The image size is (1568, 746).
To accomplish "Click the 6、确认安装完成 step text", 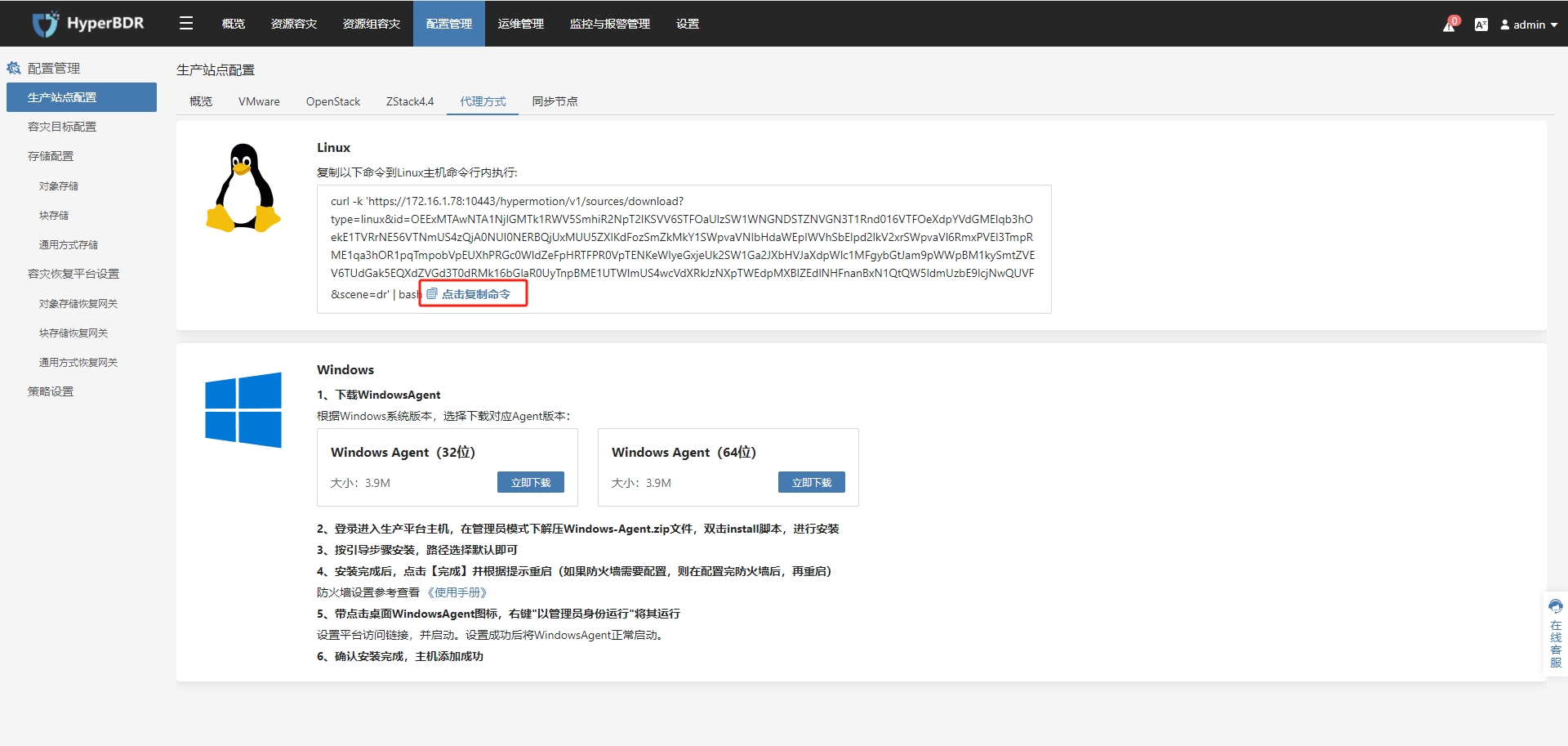I will click(400, 656).
